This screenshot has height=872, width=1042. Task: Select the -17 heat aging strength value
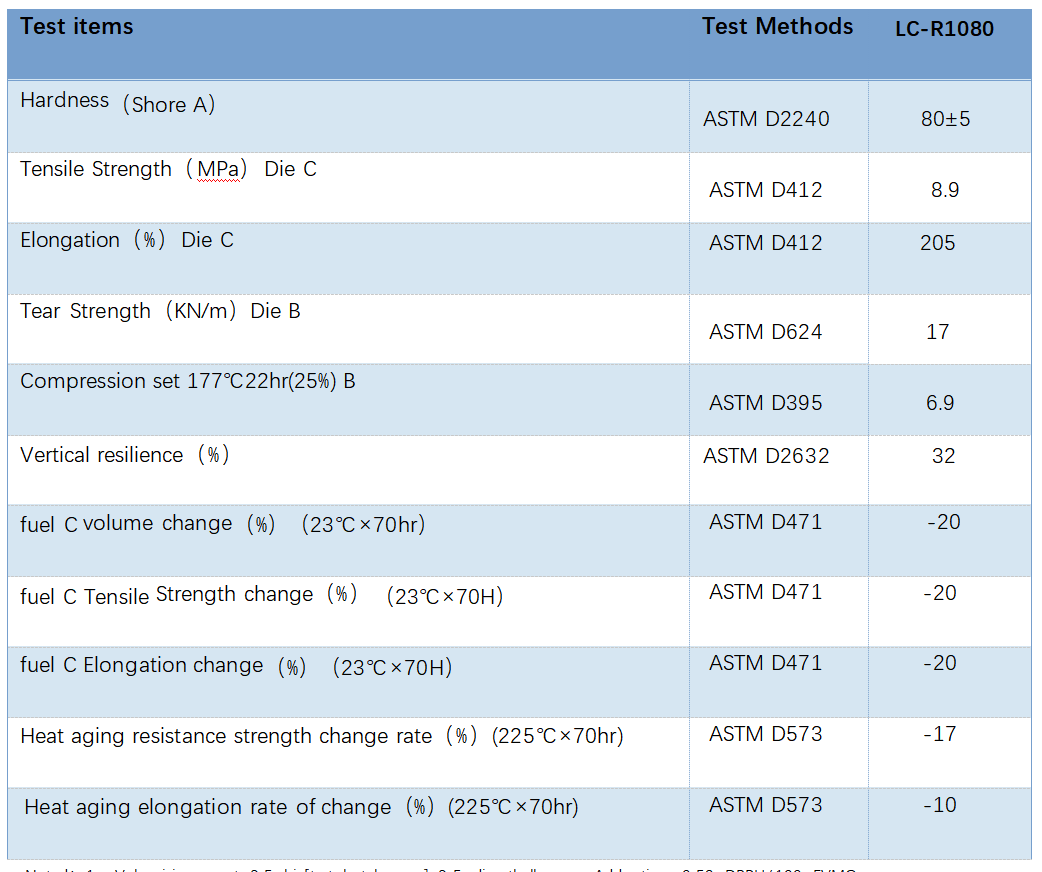(x=939, y=734)
